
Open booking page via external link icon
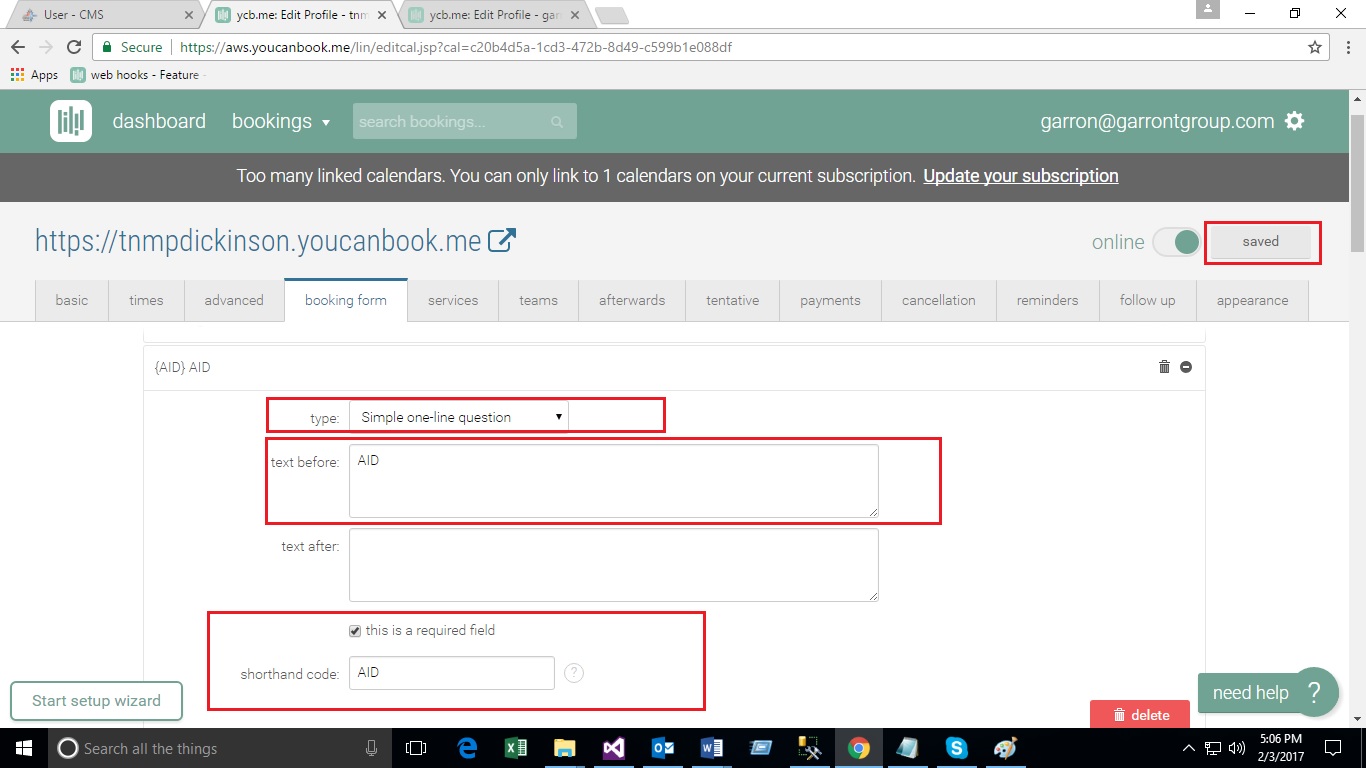tap(502, 240)
